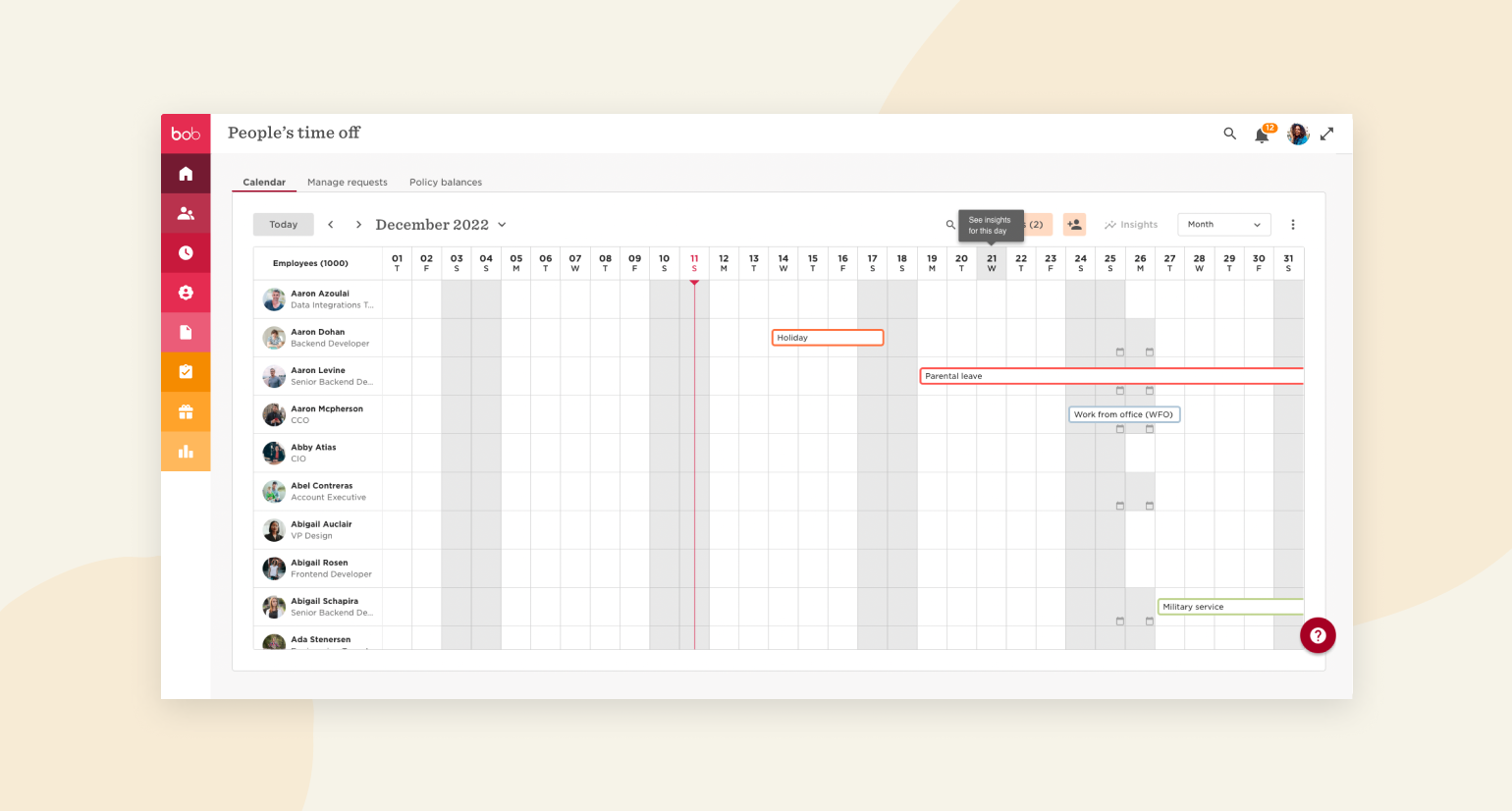Open Aaron Levine's Parental leave entry
This screenshot has height=811, width=1512.
tap(1111, 376)
